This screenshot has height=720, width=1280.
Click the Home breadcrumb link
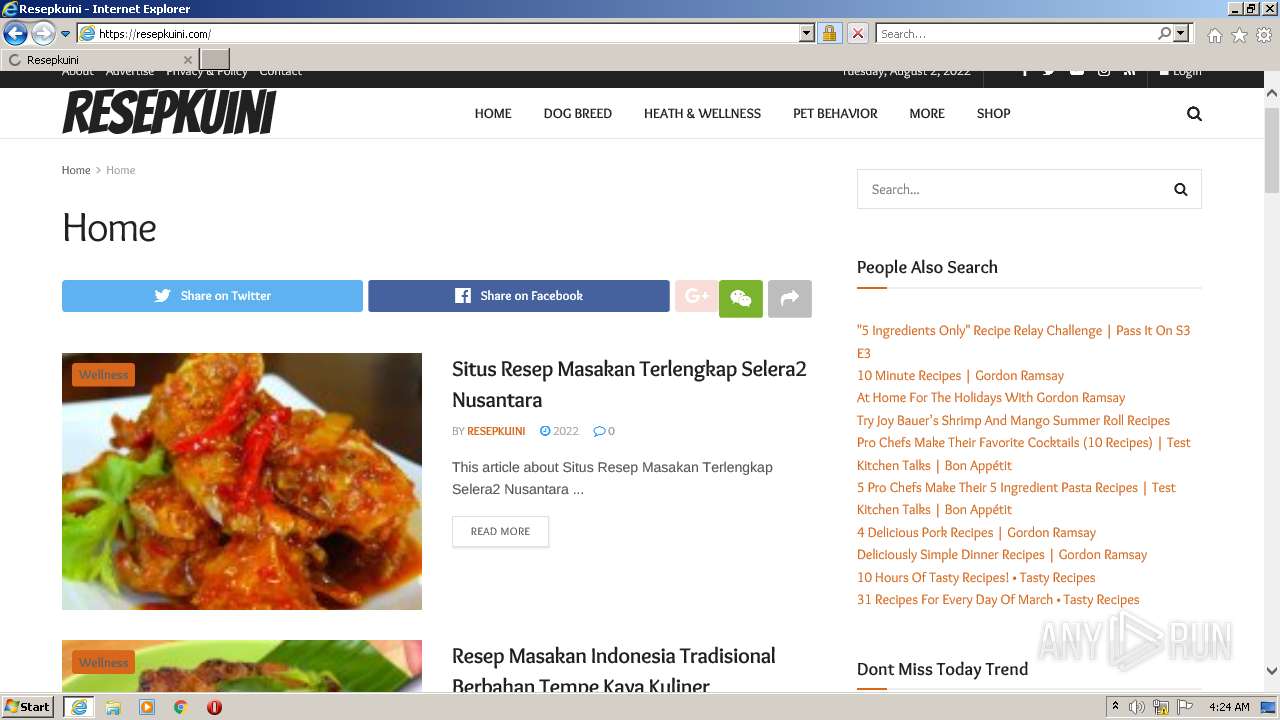click(76, 170)
